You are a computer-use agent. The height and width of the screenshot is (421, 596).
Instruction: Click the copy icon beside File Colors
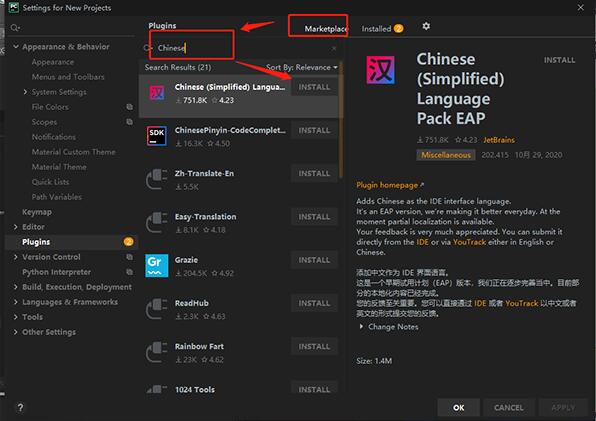pyautogui.click(x=130, y=107)
